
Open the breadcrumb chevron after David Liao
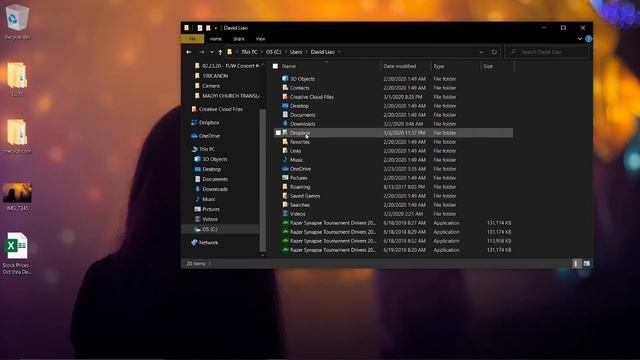[339, 52]
